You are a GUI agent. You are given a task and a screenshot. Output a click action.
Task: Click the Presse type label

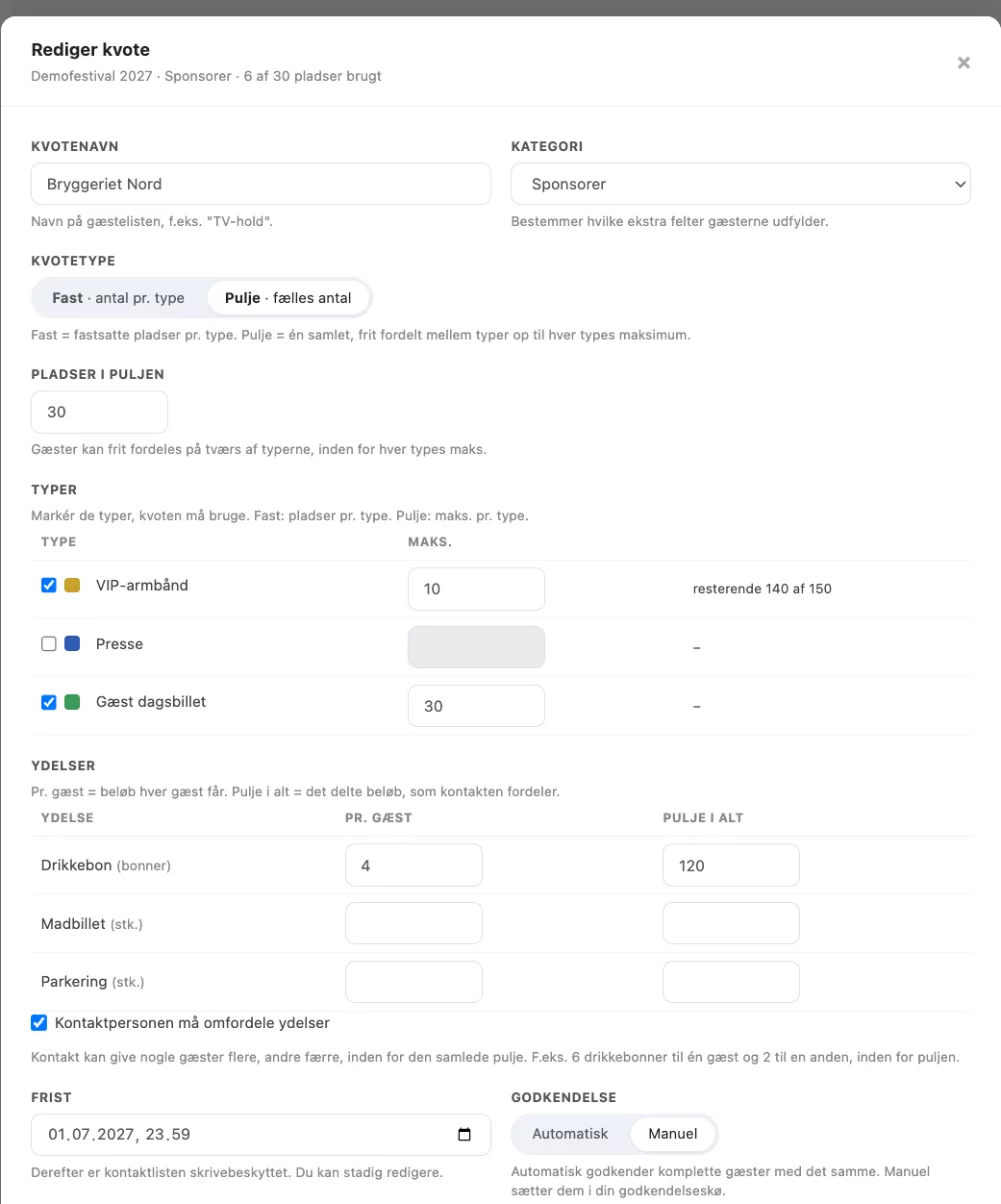pyautogui.click(x=120, y=644)
